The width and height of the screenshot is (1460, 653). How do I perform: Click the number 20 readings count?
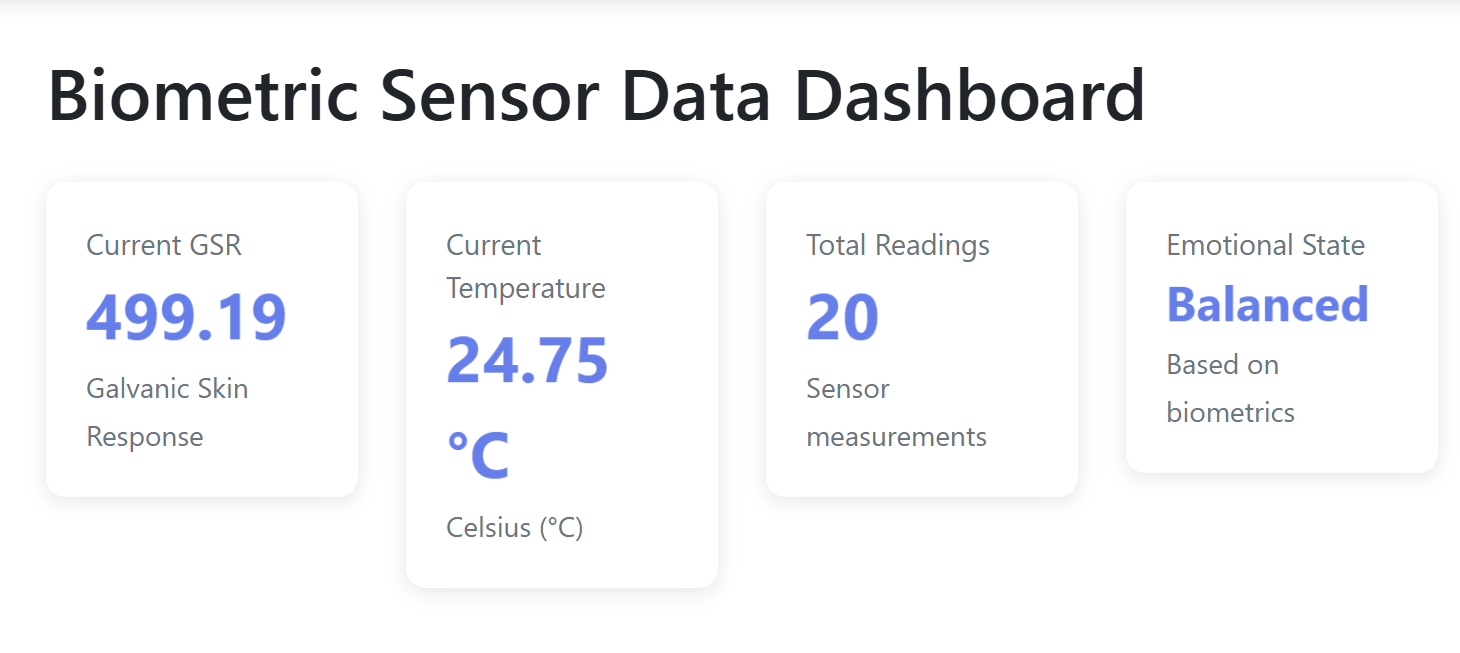point(842,318)
